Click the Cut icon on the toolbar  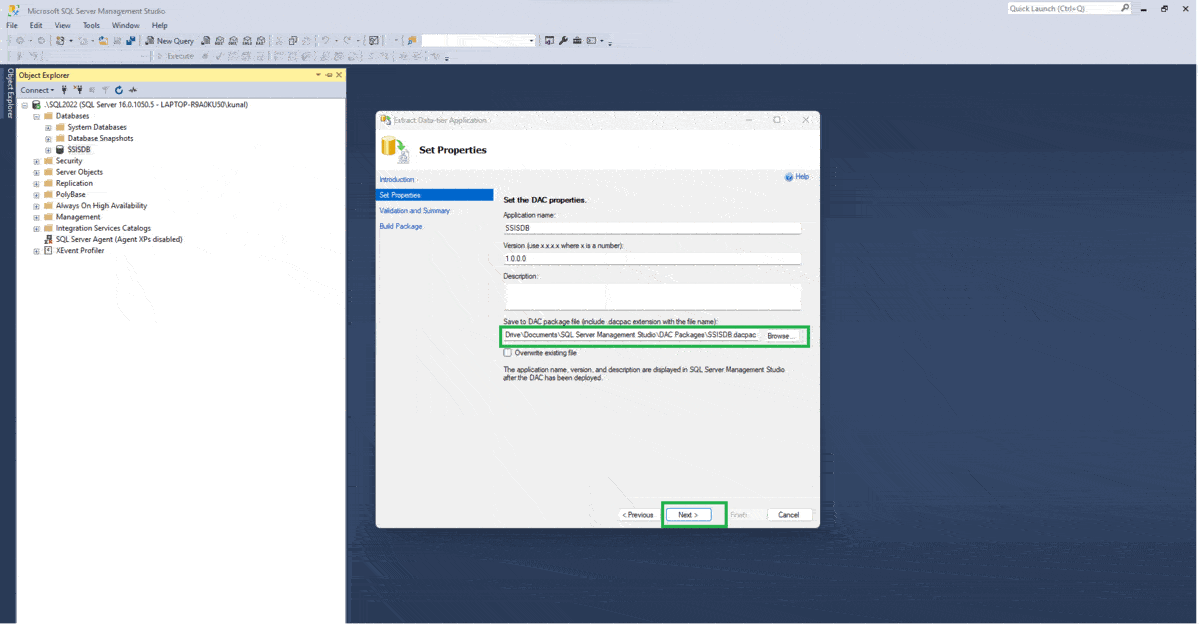pyautogui.click(x=278, y=40)
